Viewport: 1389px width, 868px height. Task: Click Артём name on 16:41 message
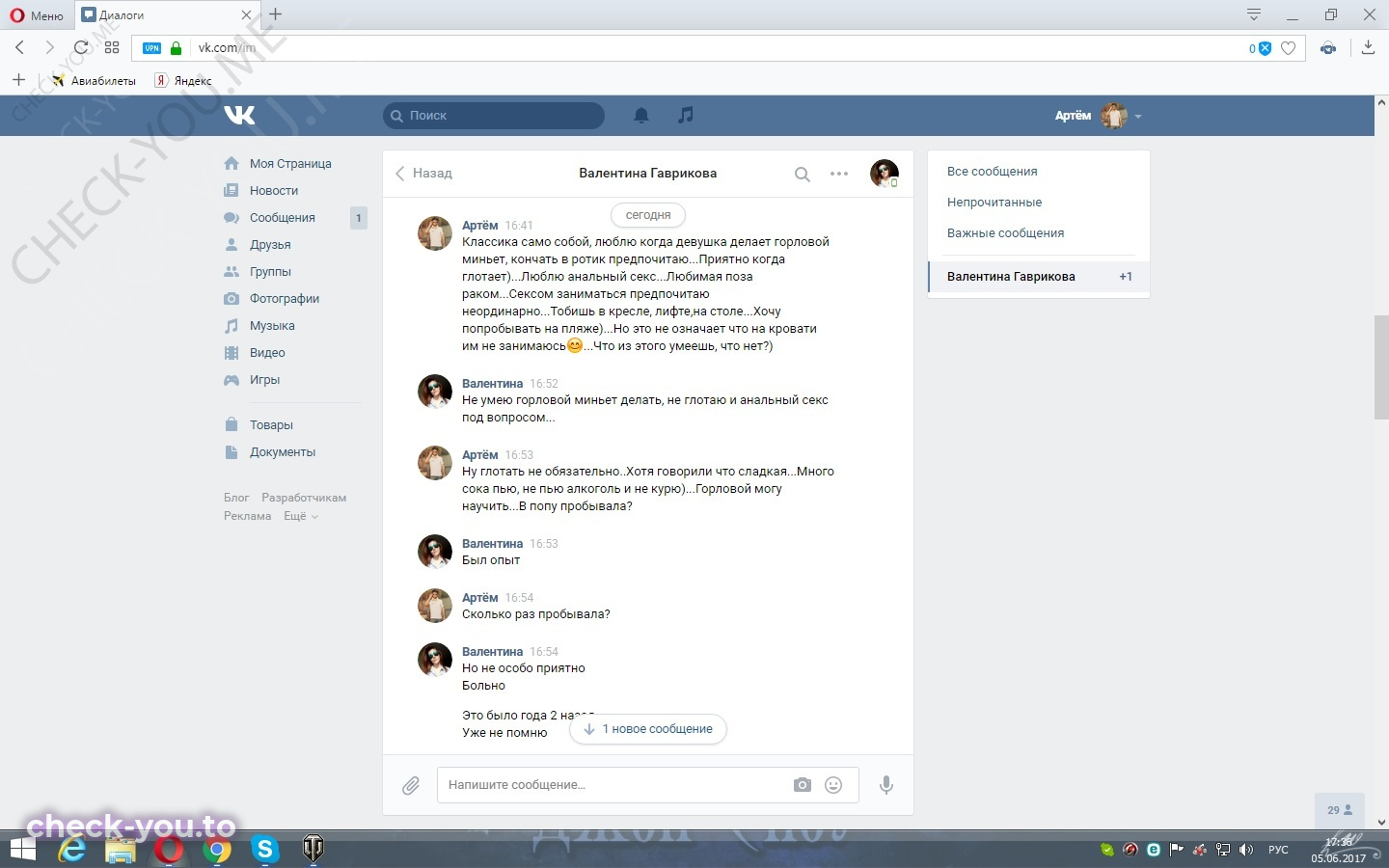[479, 226]
